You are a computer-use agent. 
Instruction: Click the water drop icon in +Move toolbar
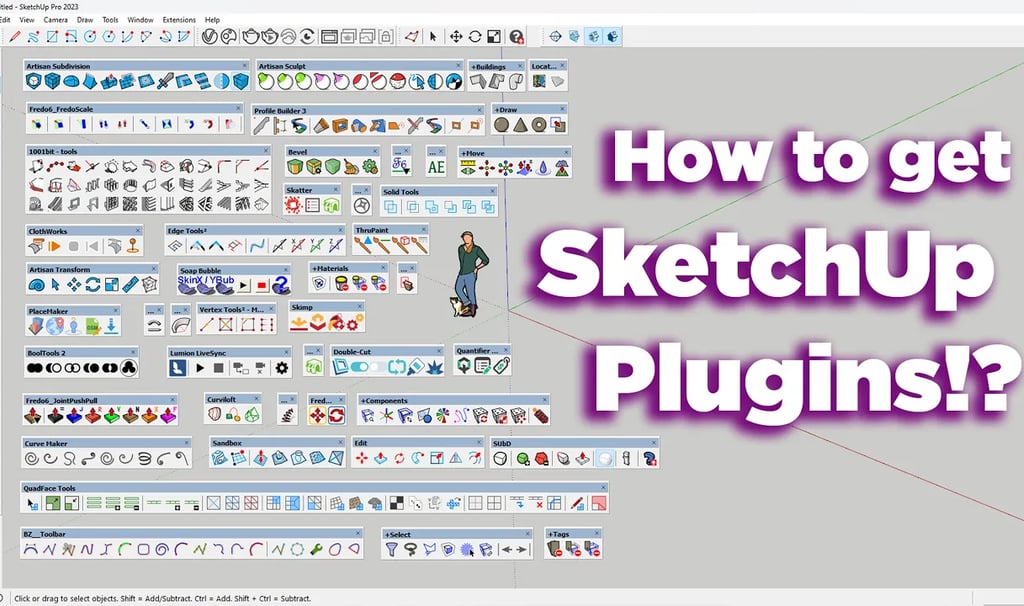pos(543,168)
